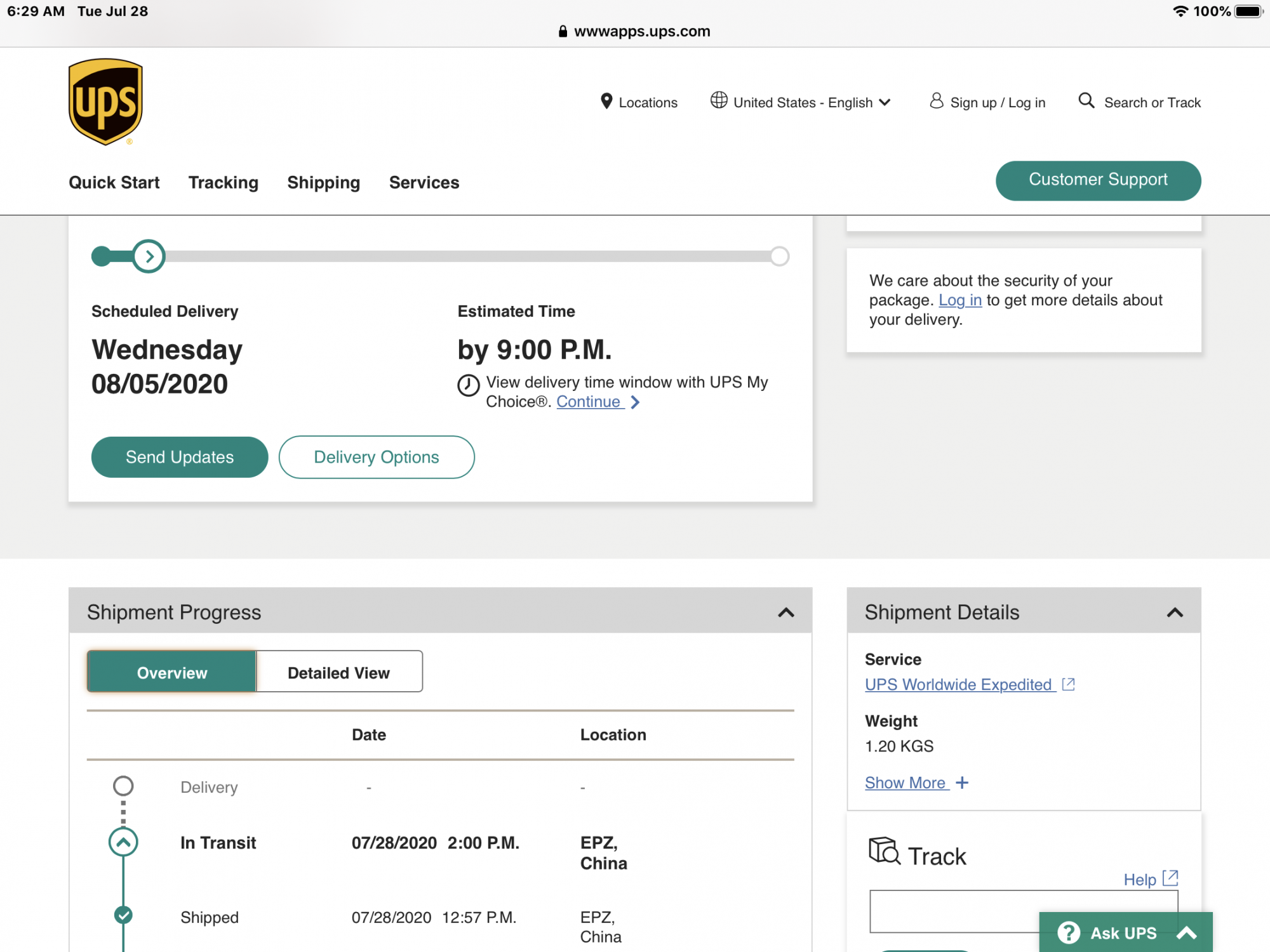Collapse the Shipment Details panel
The height and width of the screenshot is (952, 1270).
(1175, 612)
